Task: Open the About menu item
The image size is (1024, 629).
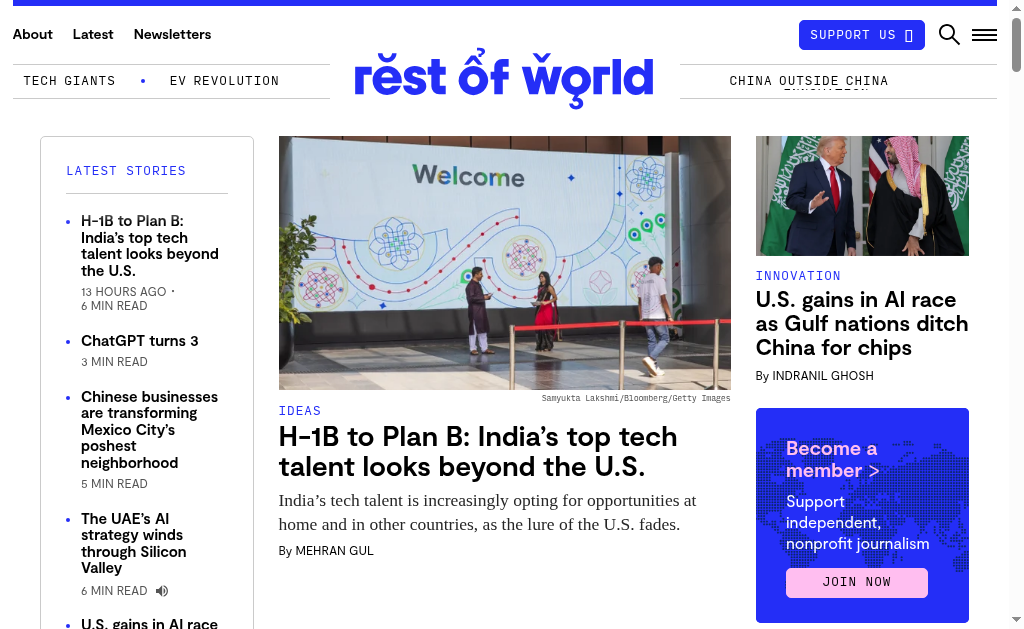Action: click(x=33, y=34)
